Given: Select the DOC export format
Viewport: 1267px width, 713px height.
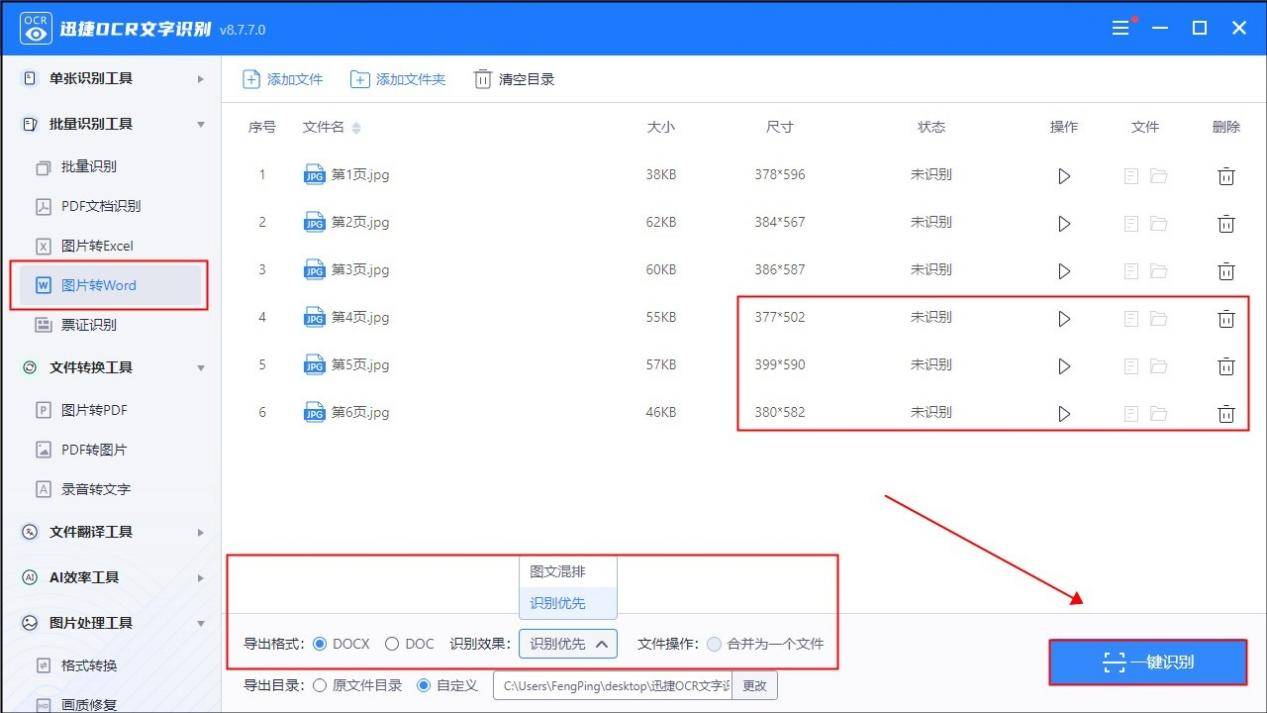Looking at the screenshot, I should [392, 644].
